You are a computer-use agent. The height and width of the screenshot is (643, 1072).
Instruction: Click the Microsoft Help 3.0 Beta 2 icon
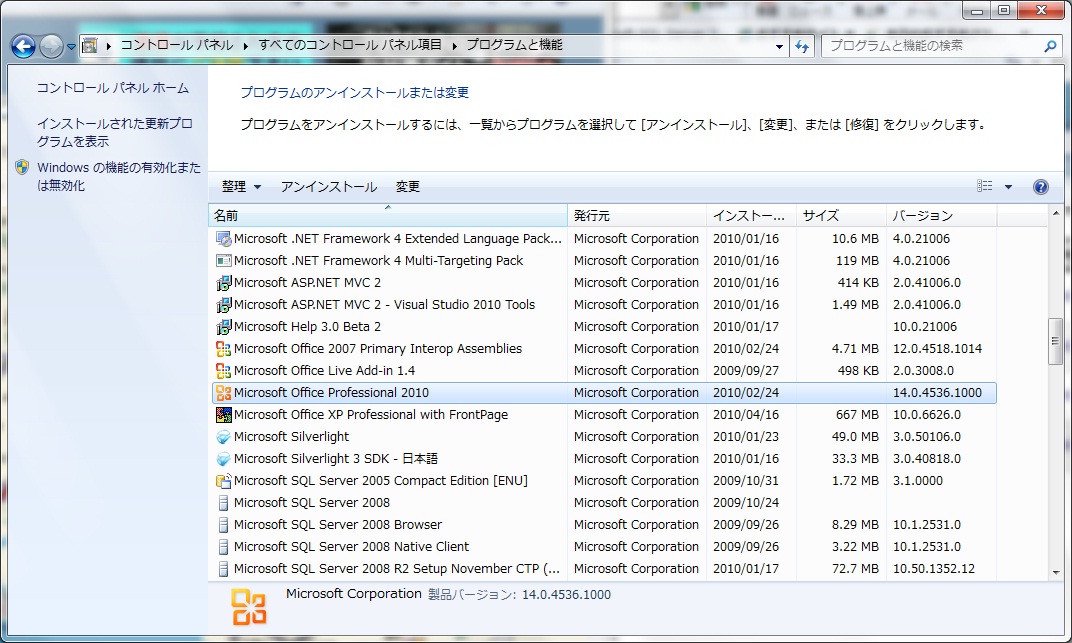224,327
